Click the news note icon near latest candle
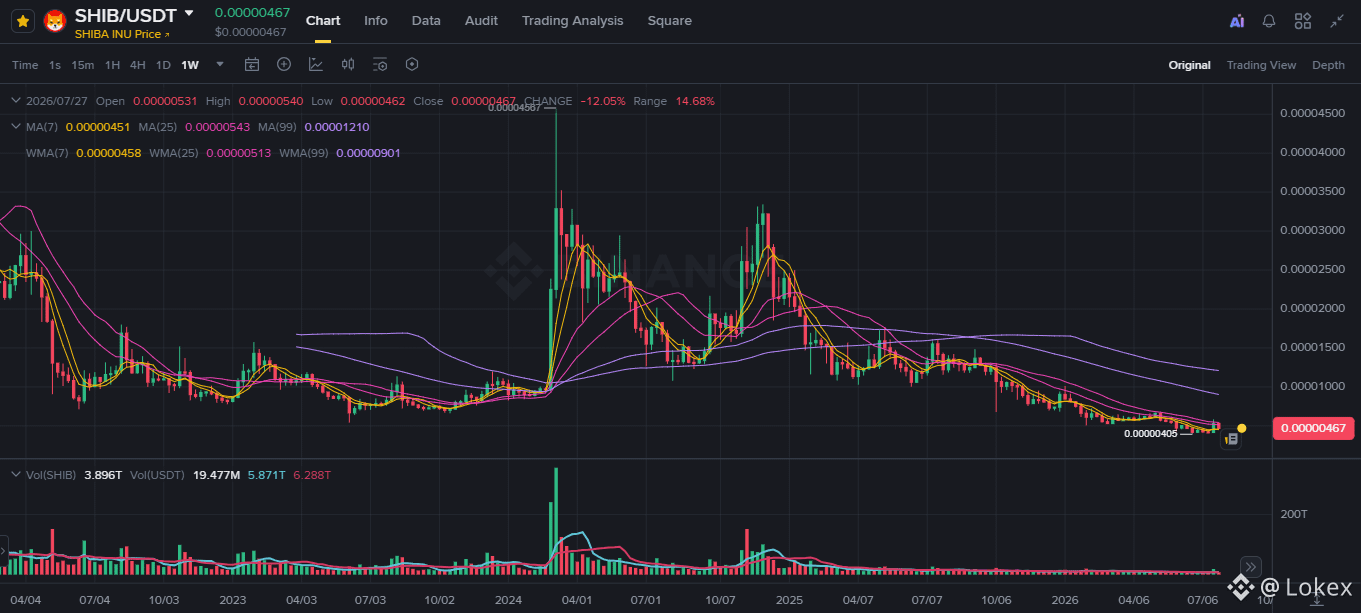 coord(1231,438)
